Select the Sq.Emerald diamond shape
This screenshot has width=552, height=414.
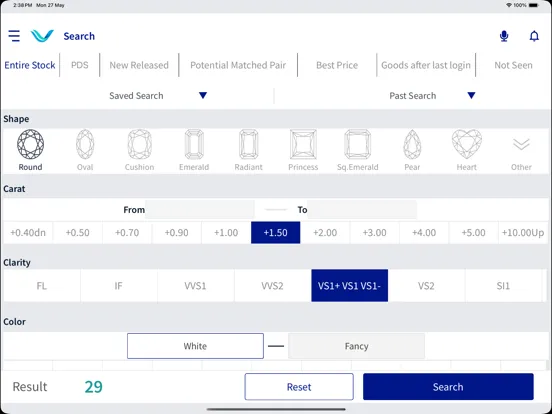pos(358,150)
